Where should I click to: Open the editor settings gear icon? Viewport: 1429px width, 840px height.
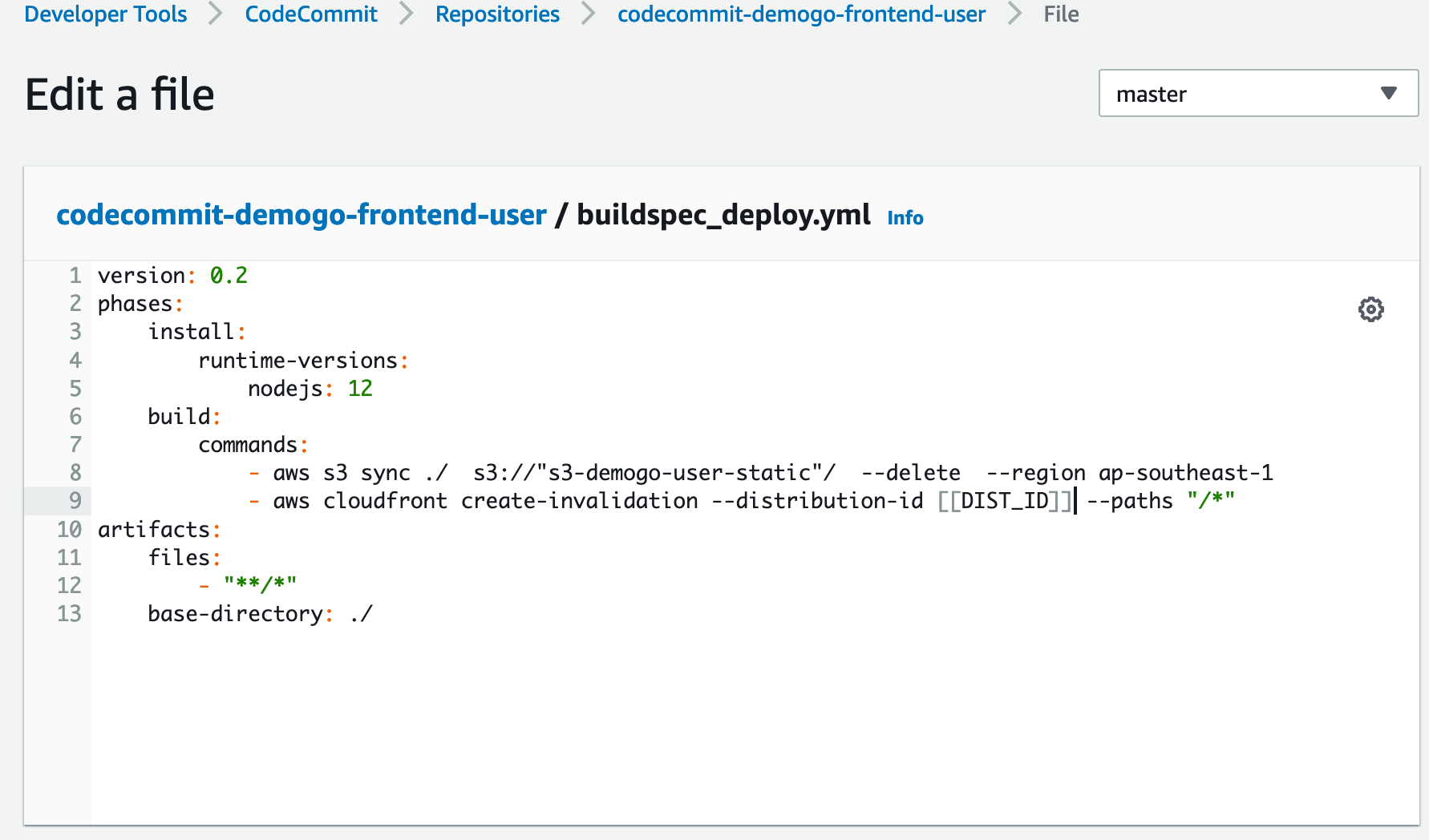click(x=1370, y=309)
